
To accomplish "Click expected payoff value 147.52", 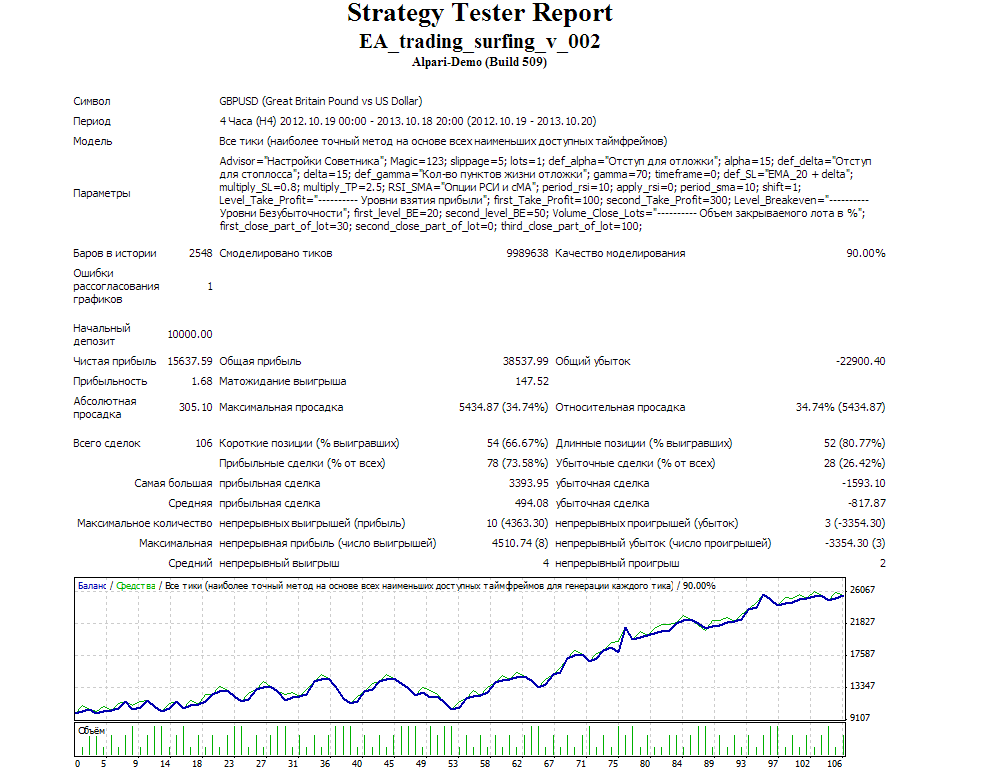I will coord(531,381).
